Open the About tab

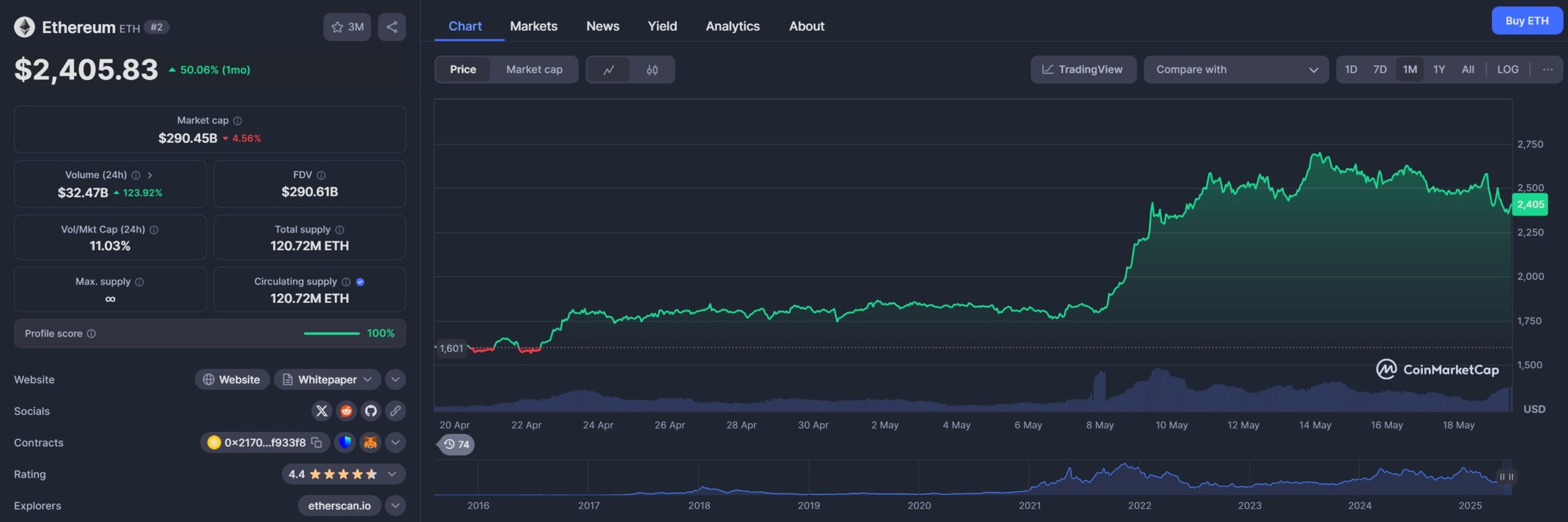807,26
